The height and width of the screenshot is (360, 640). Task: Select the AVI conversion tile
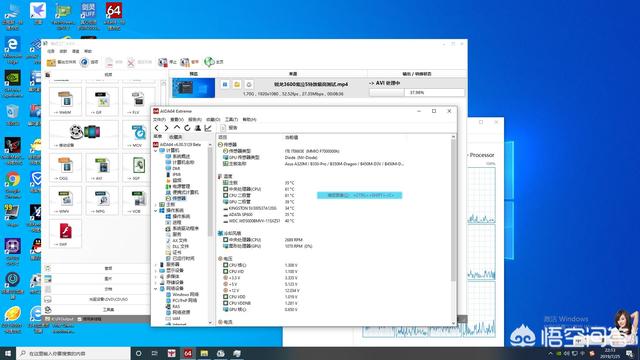[x=102, y=167]
